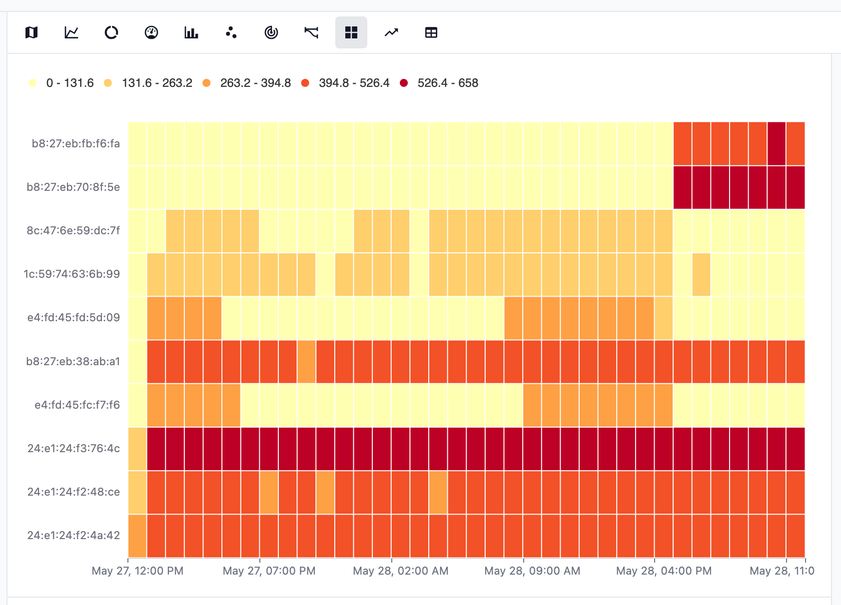Select the radial chart visualization
841x605 pixels.
click(x=271, y=33)
